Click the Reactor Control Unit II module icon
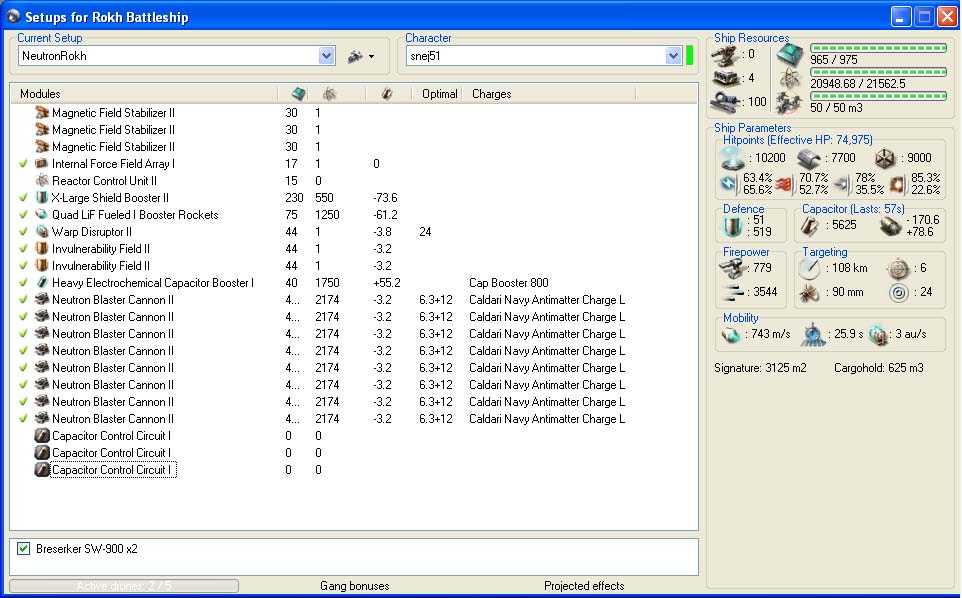This screenshot has width=962, height=598. [x=42, y=180]
